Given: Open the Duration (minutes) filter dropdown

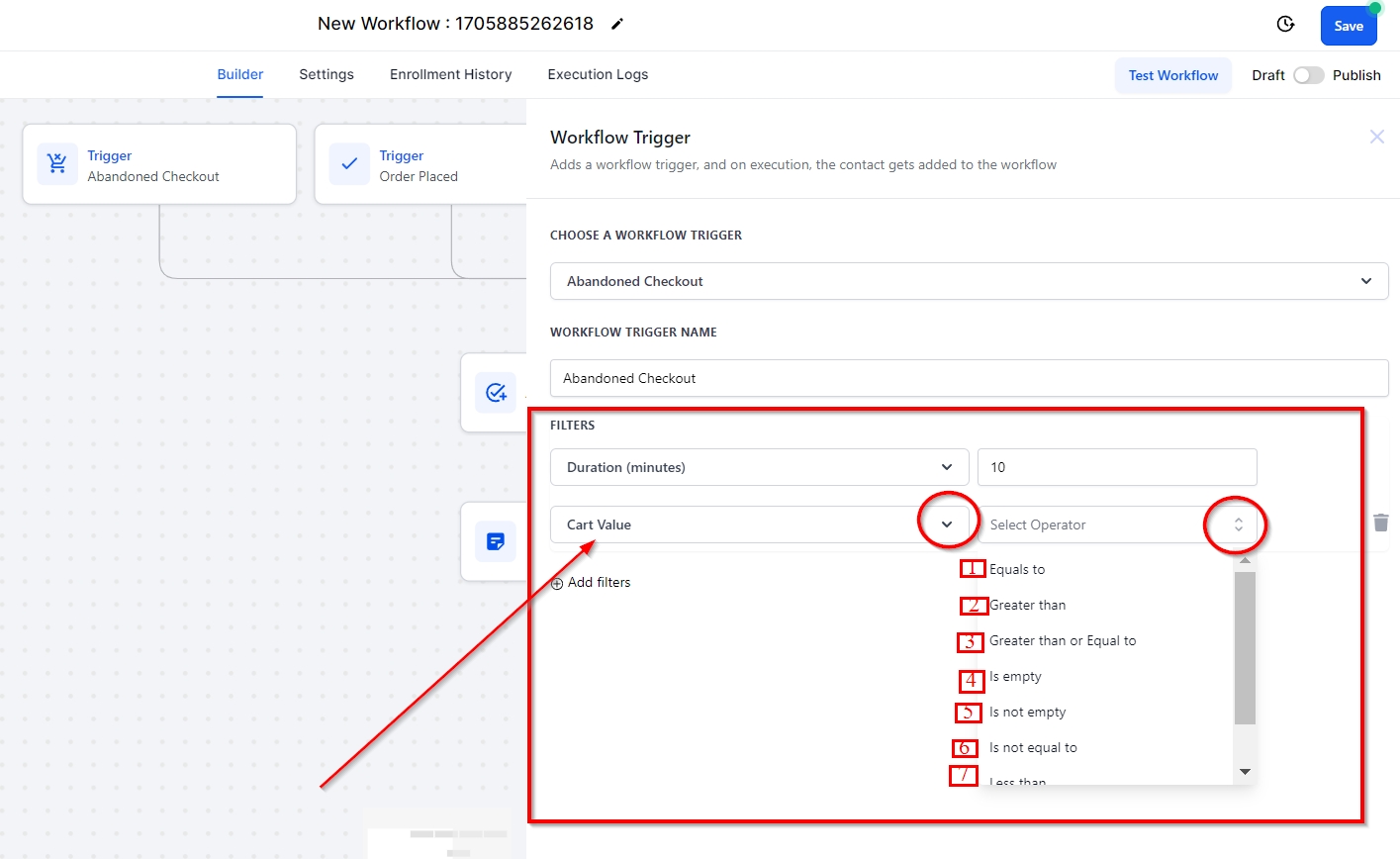Looking at the screenshot, I should point(946,467).
